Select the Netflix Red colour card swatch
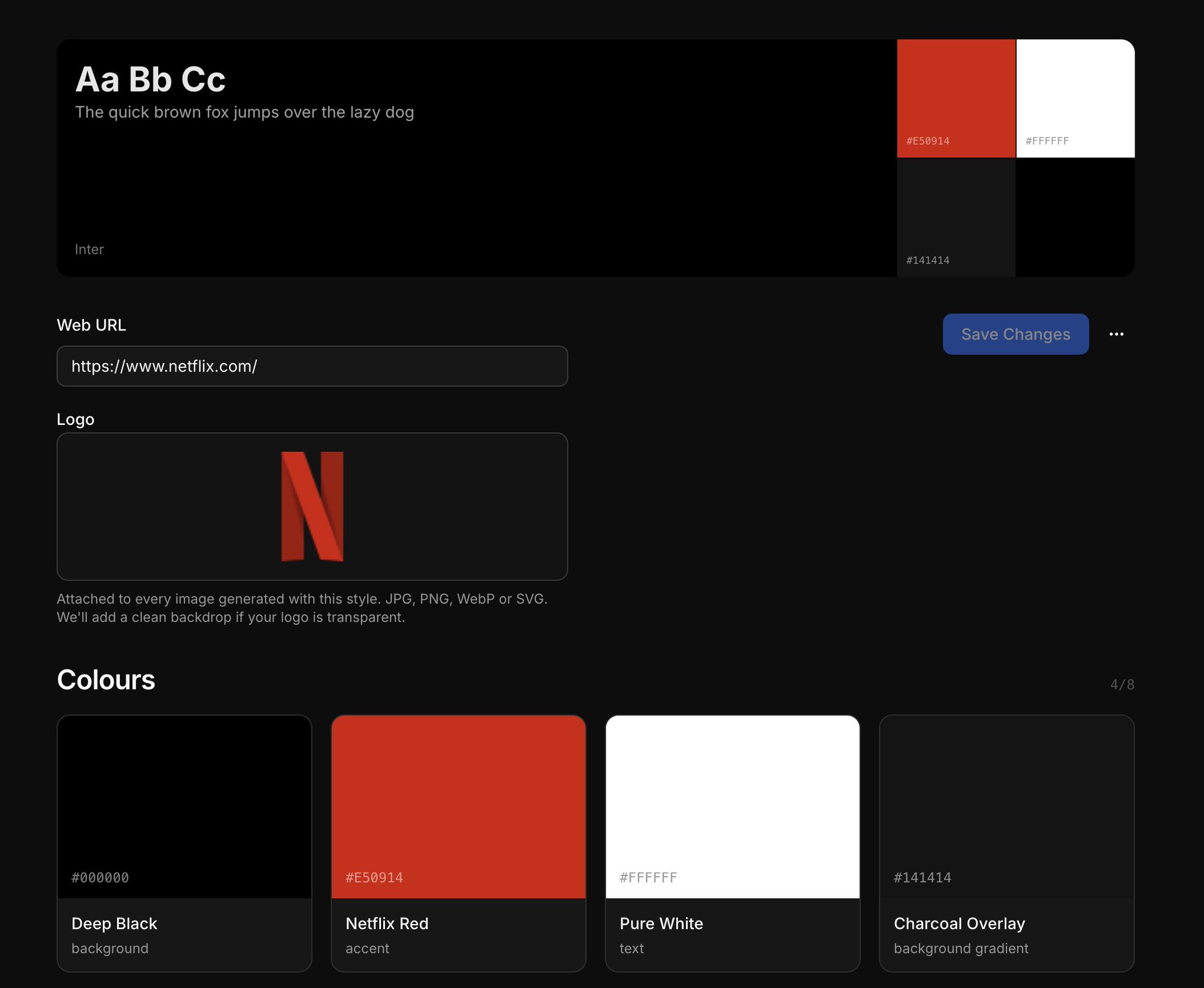The height and width of the screenshot is (988, 1204). point(459,806)
